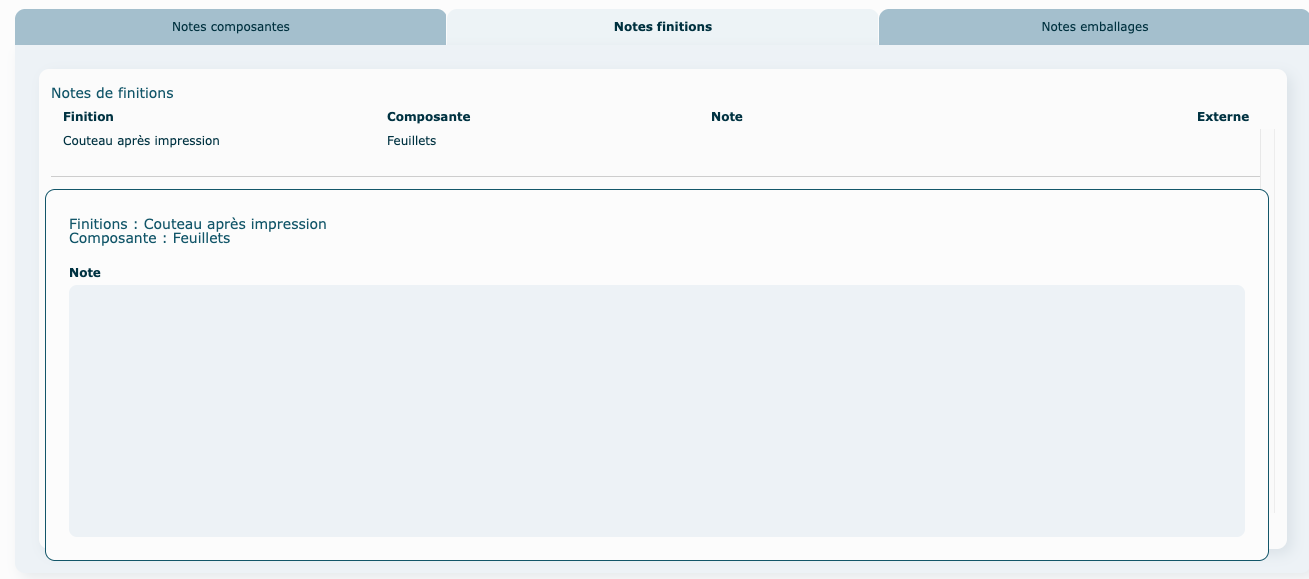The height and width of the screenshot is (579, 1309).
Task: Click the bold Note label above the text area
Action: pos(85,273)
